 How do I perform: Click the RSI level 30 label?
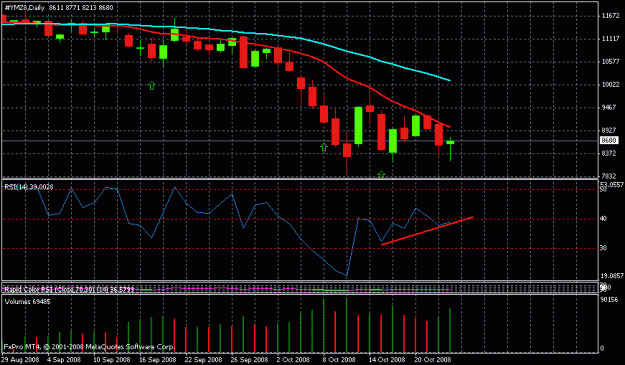pos(603,248)
